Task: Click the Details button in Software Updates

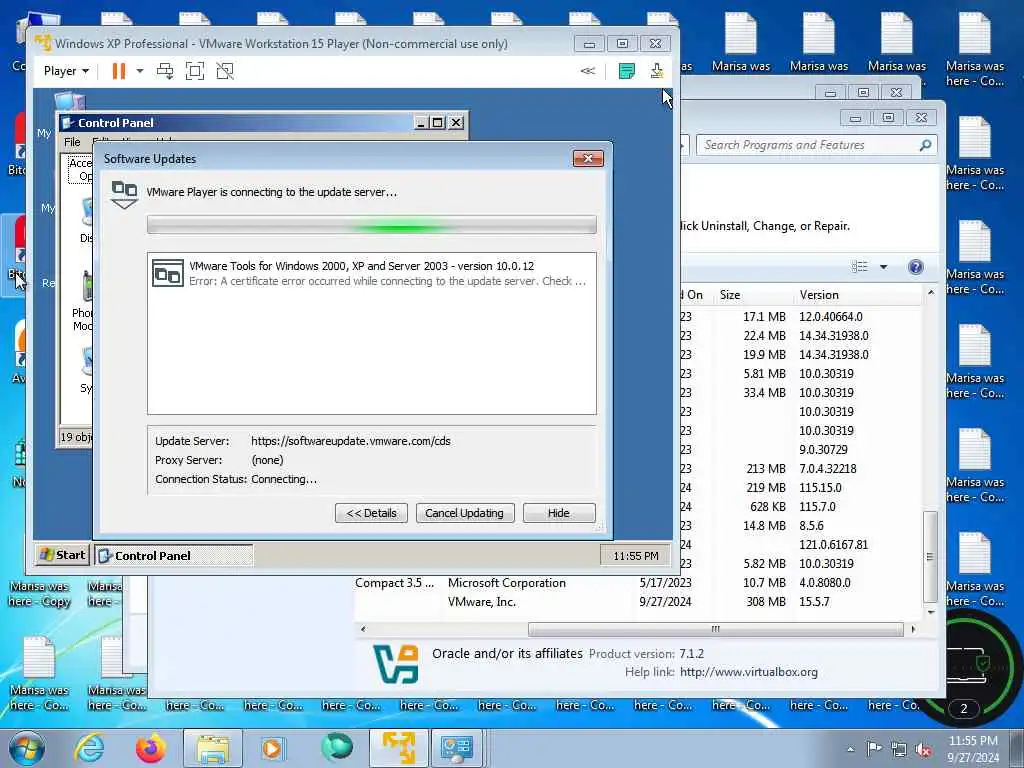Action: point(371,513)
